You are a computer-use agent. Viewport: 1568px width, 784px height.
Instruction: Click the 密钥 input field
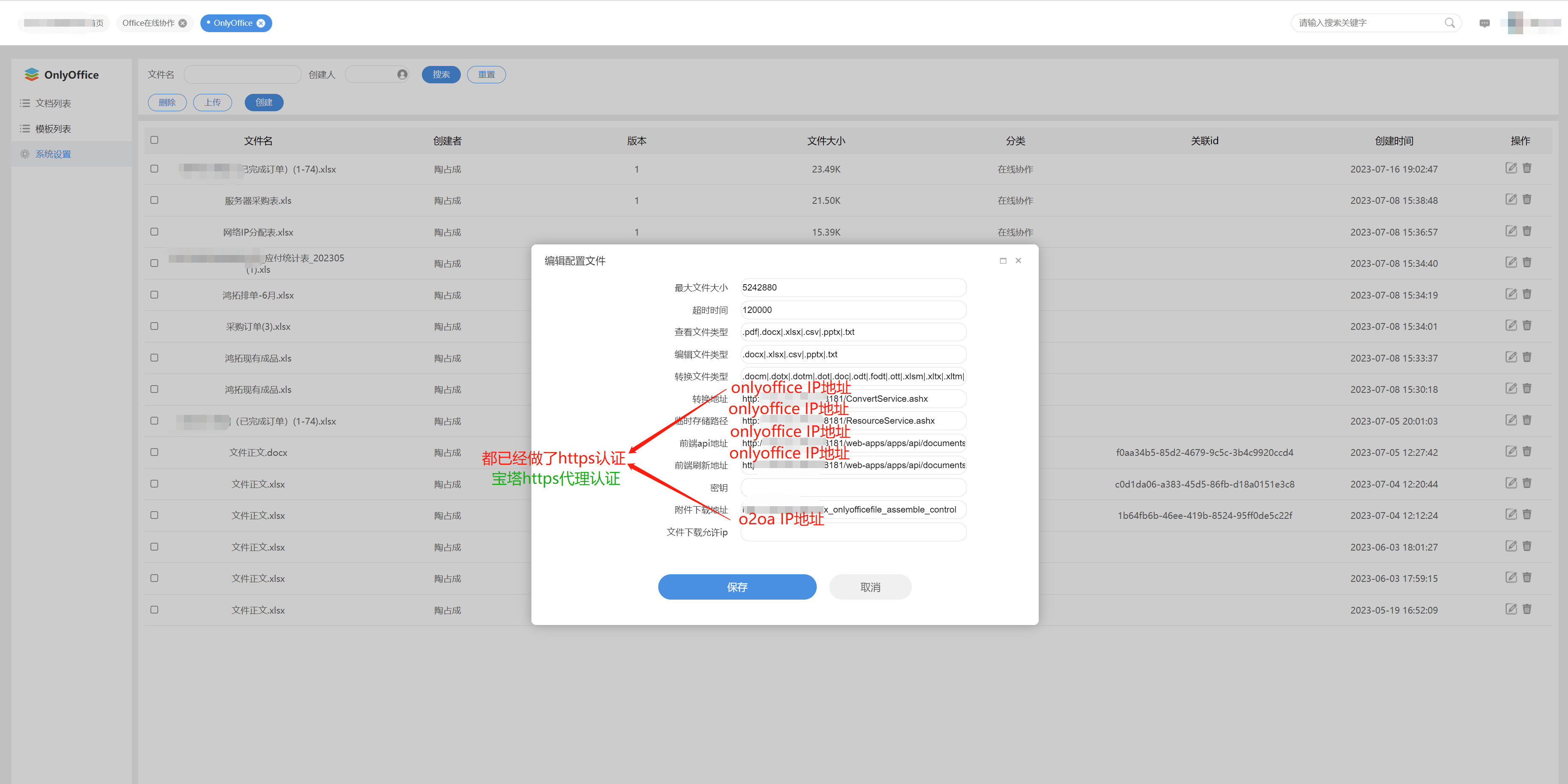point(853,488)
